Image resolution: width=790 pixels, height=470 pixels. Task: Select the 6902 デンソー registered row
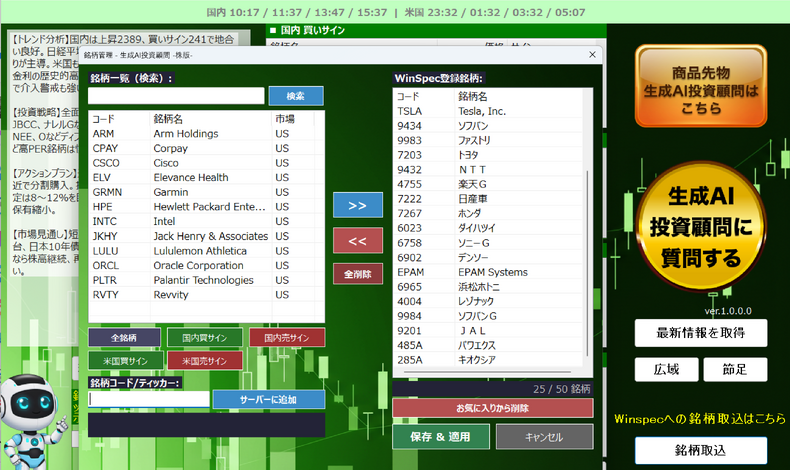[x=488, y=257]
